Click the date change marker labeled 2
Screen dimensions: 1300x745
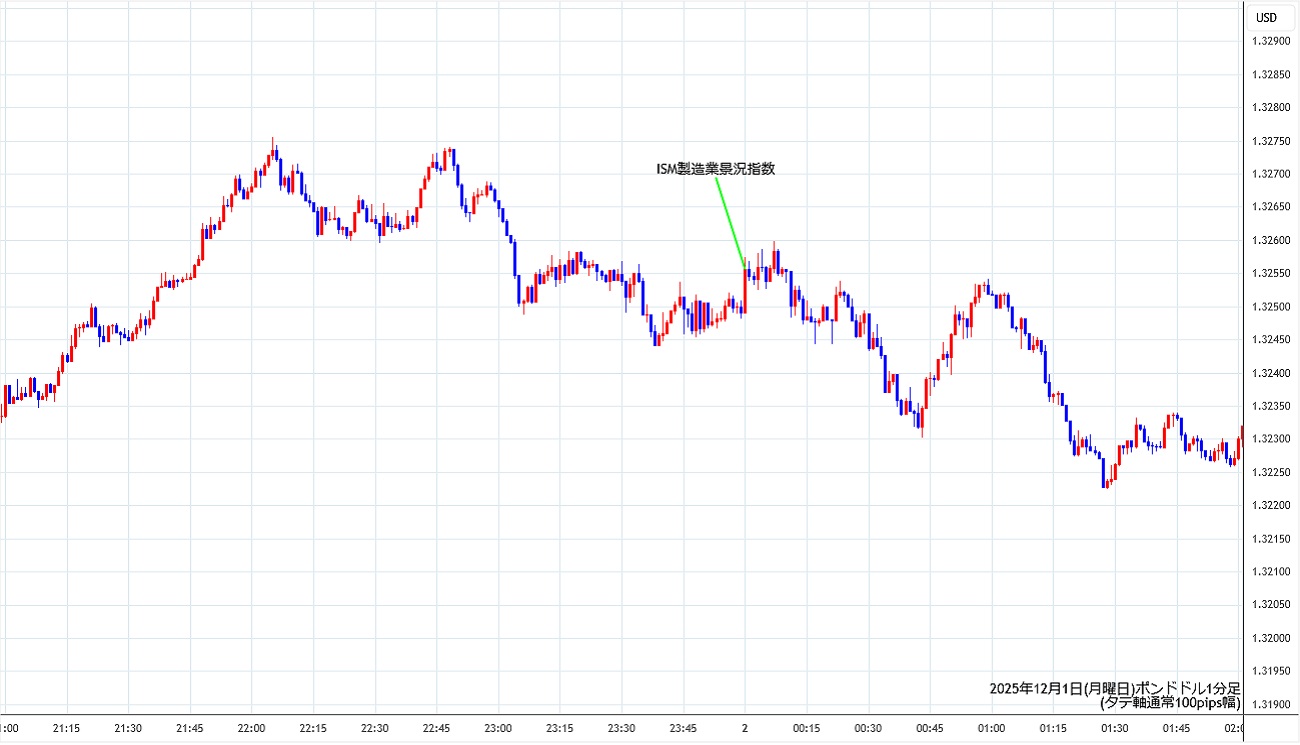point(744,728)
